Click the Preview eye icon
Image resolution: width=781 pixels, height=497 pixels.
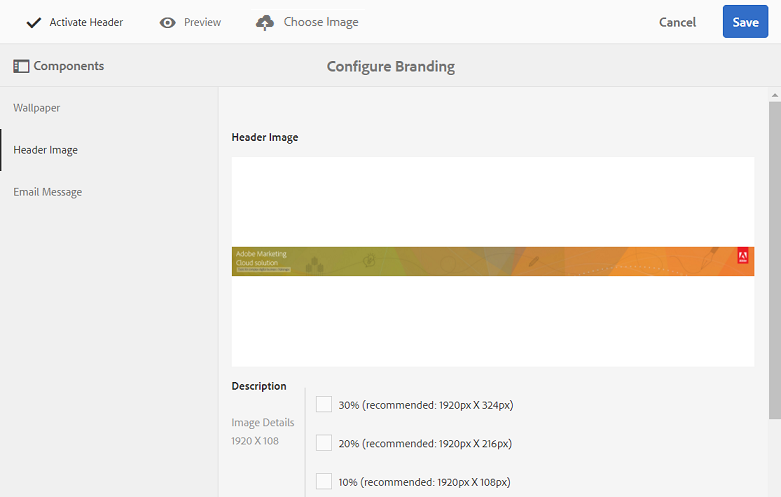(x=167, y=23)
